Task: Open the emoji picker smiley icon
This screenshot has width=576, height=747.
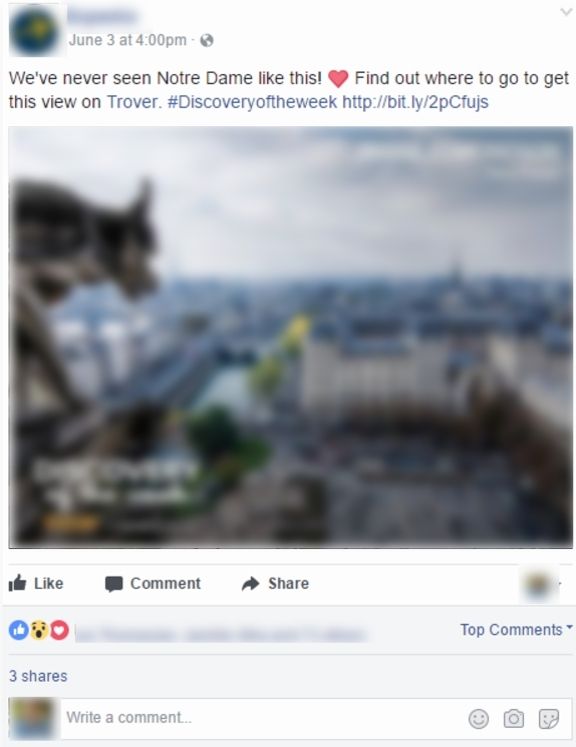Action: click(479, 718)
